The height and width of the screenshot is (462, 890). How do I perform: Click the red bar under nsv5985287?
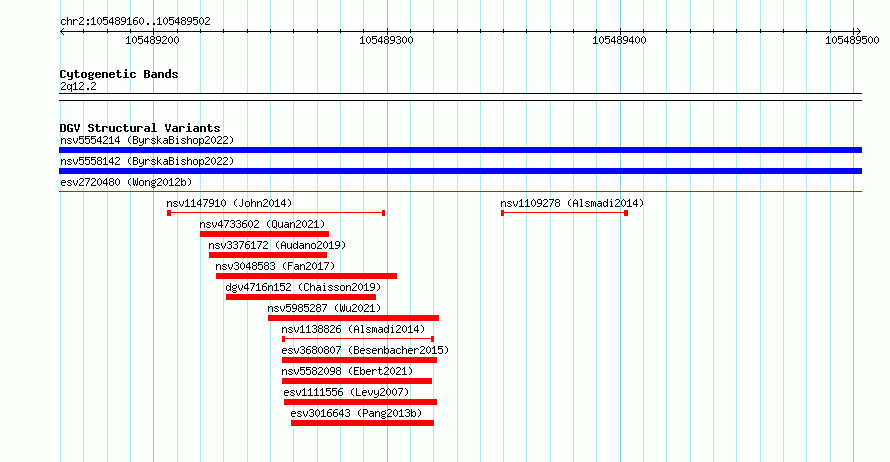354,318
